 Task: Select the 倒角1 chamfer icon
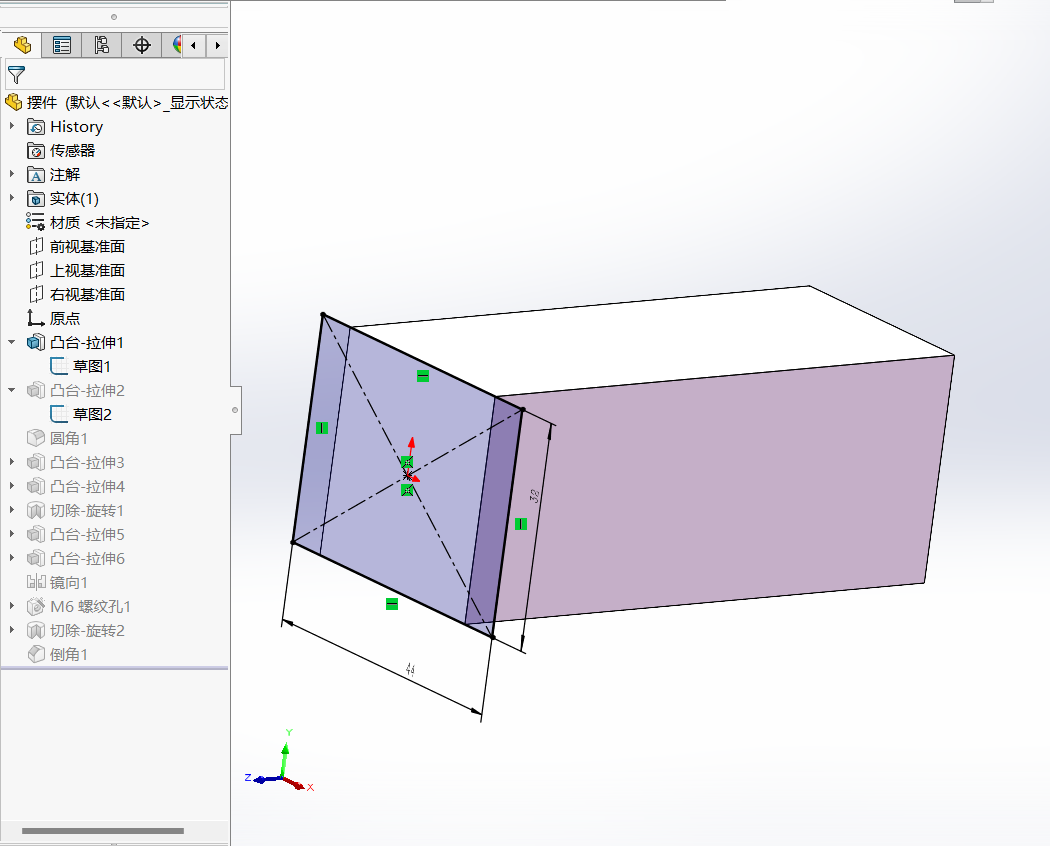(35, 654)
